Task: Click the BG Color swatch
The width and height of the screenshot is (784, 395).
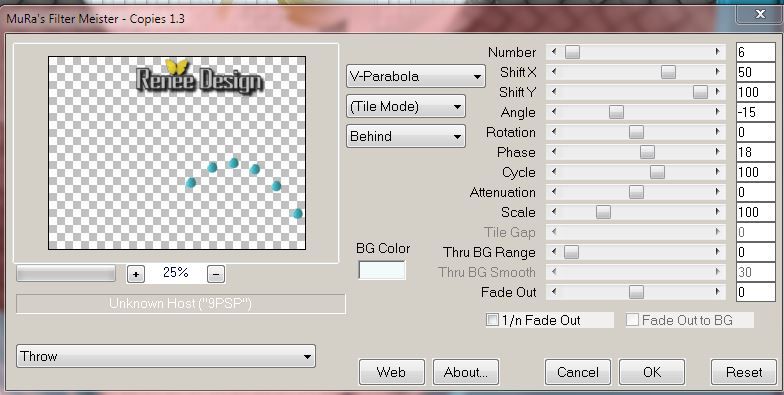Action: pos(382,270)
